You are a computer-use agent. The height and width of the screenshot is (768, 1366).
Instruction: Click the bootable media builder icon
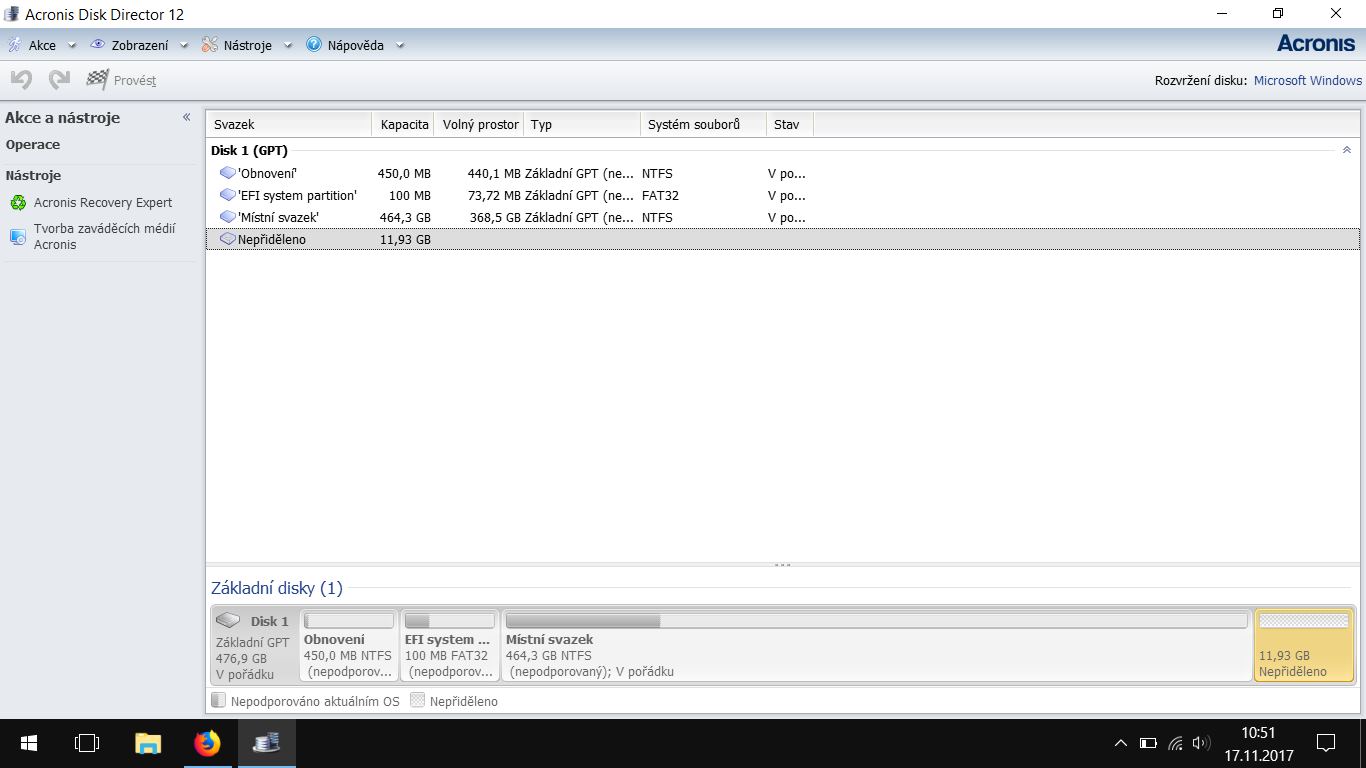18,237
